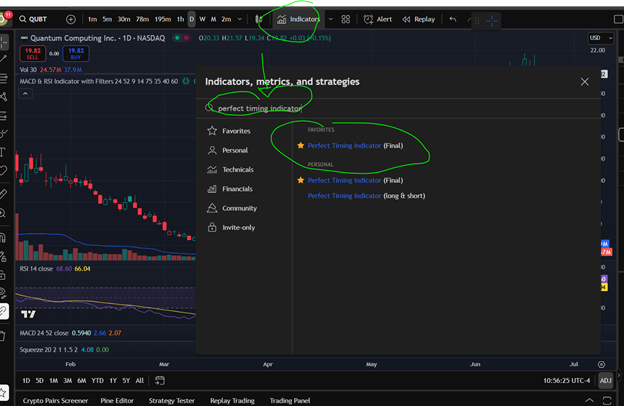Click the Indicators toolbar button
Image resolution: width=624 pixels, height=406 pixels.
(x=298, y=19)
